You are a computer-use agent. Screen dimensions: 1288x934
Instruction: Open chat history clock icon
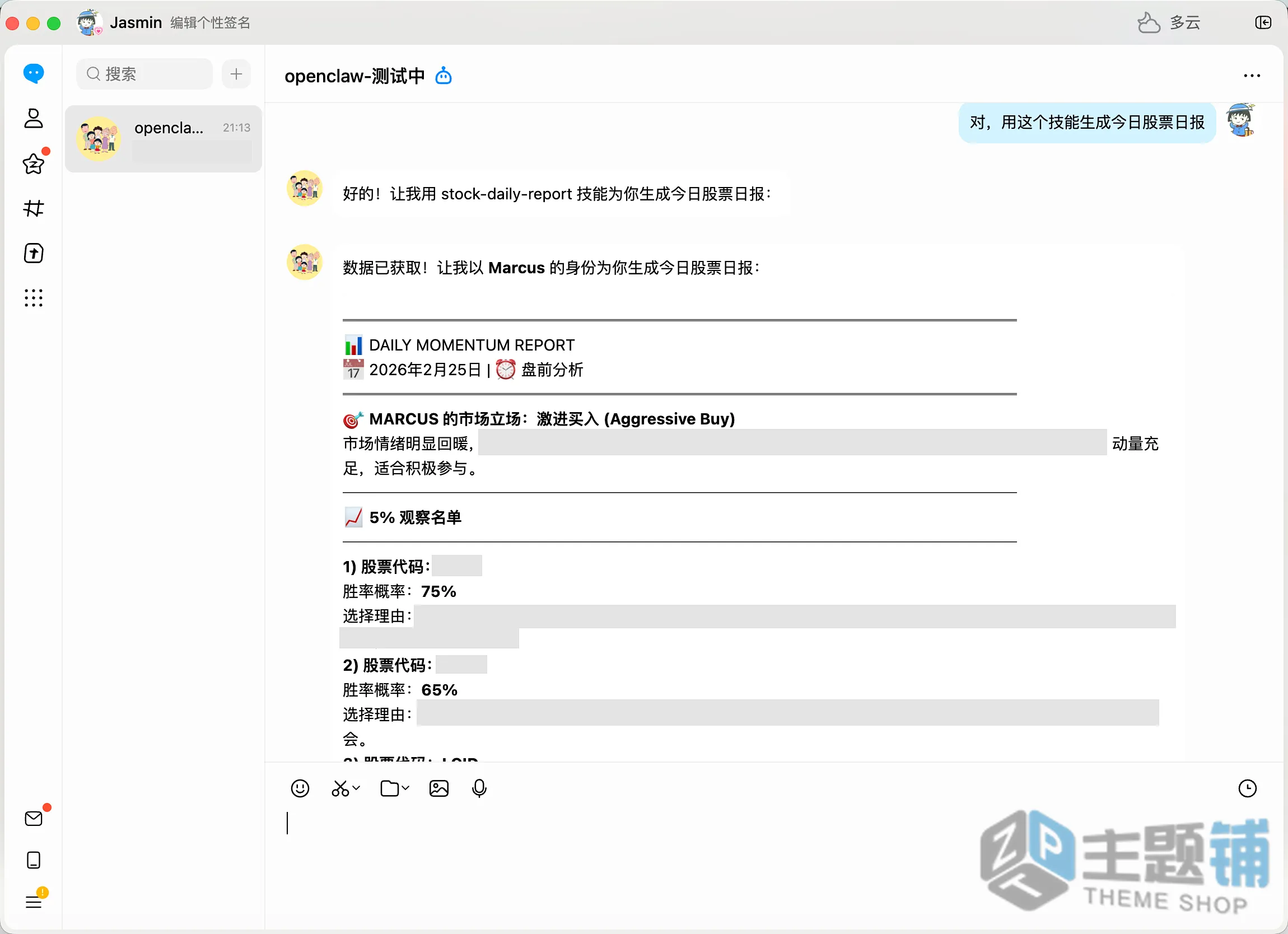pos(1247,788)
